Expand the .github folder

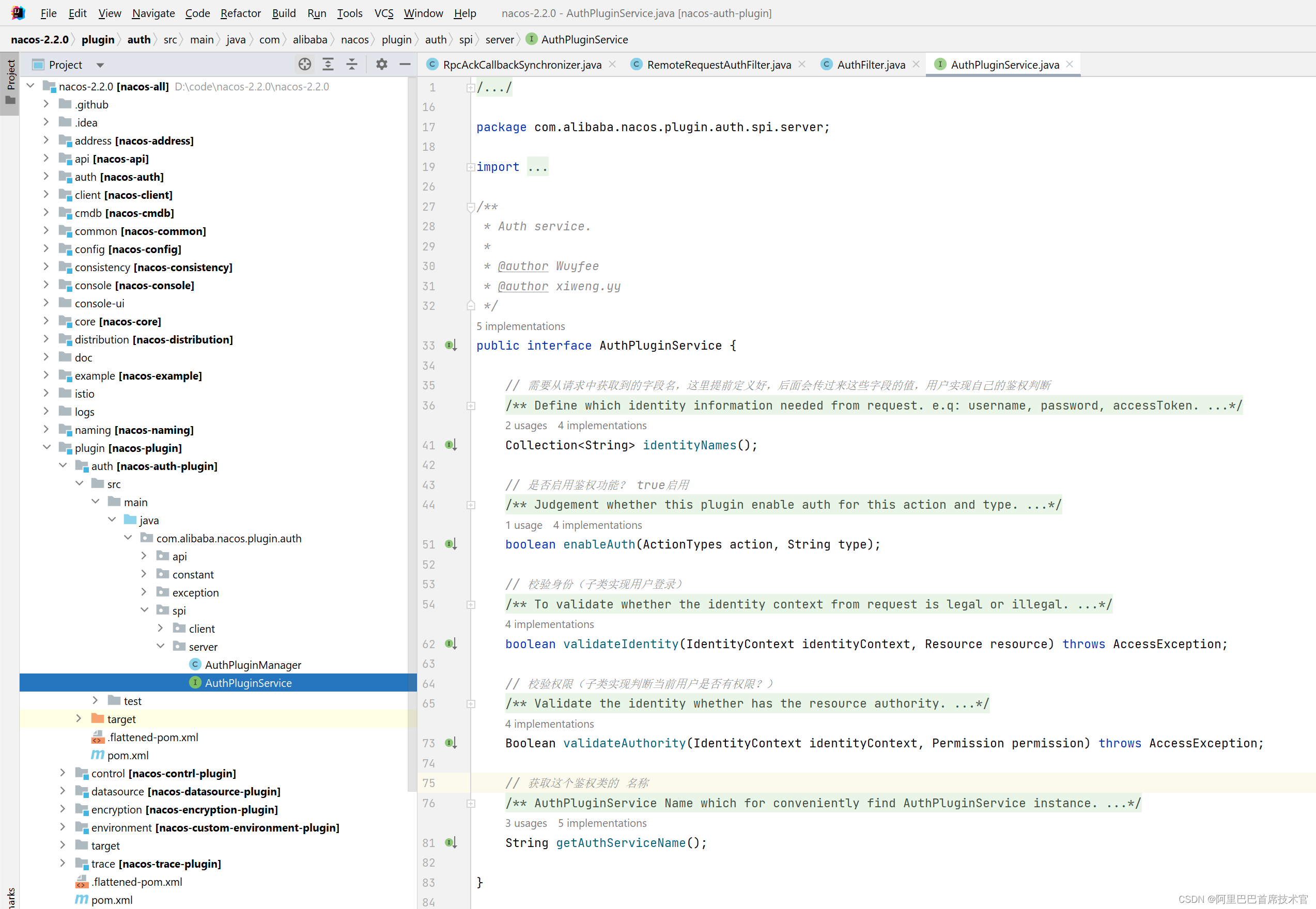[46, 104]
